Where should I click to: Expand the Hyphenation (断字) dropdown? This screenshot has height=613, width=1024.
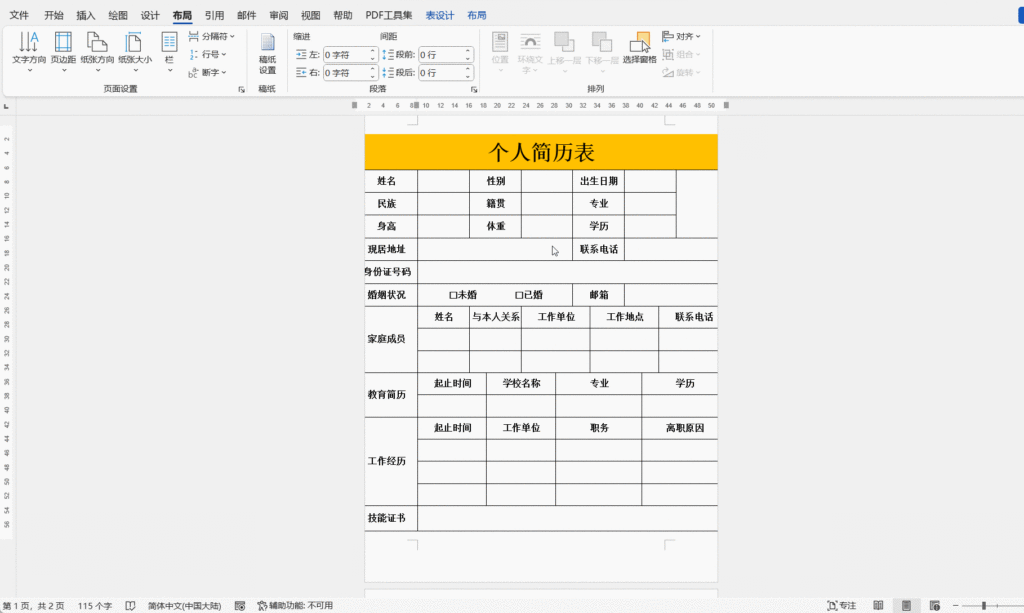[208, 72]
